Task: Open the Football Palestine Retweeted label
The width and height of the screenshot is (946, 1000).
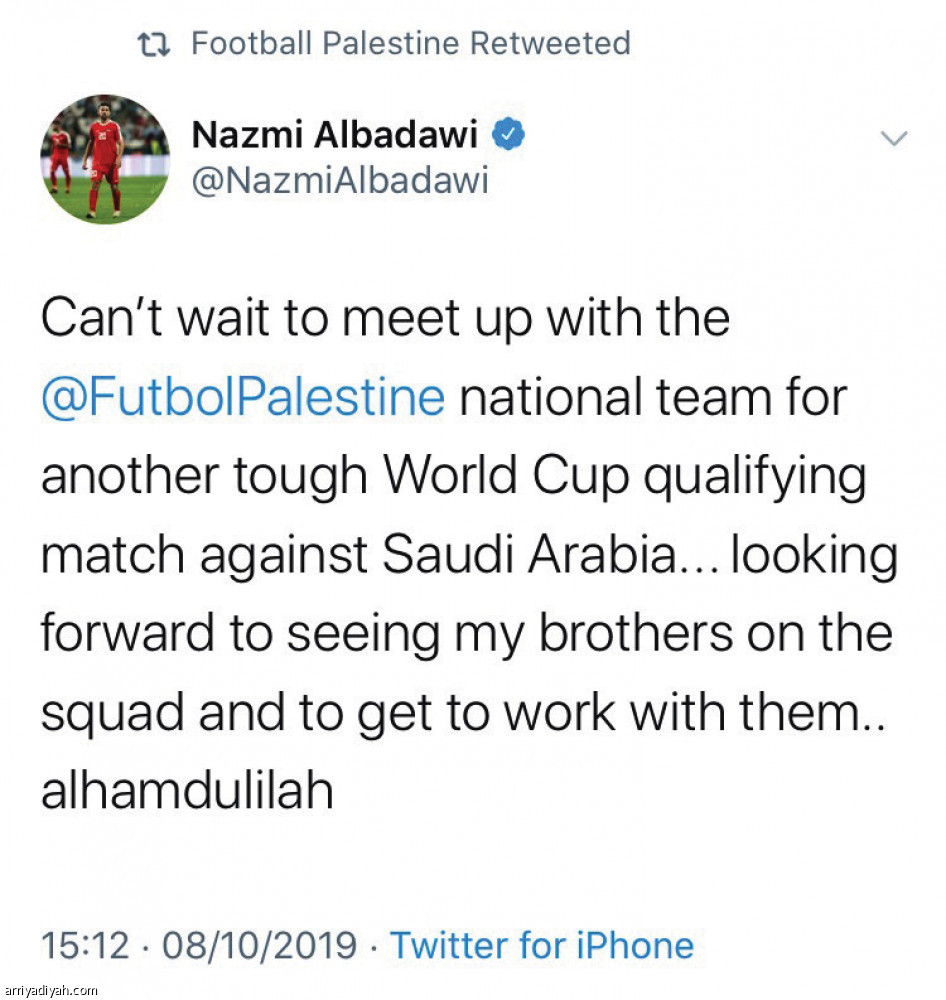Action: [x=410, y=44]
